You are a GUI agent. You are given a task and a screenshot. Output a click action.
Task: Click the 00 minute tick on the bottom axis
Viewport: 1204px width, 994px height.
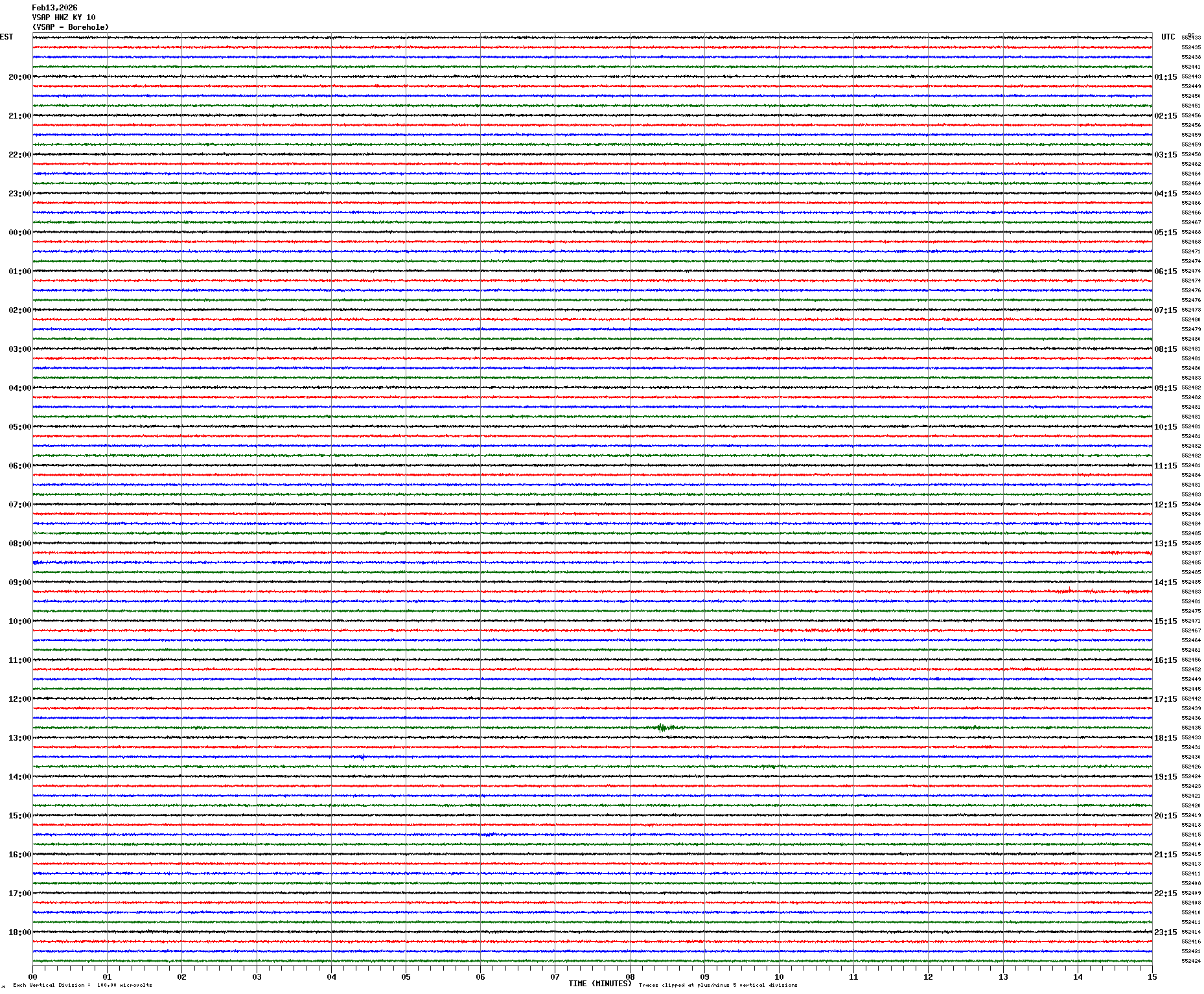32,977
